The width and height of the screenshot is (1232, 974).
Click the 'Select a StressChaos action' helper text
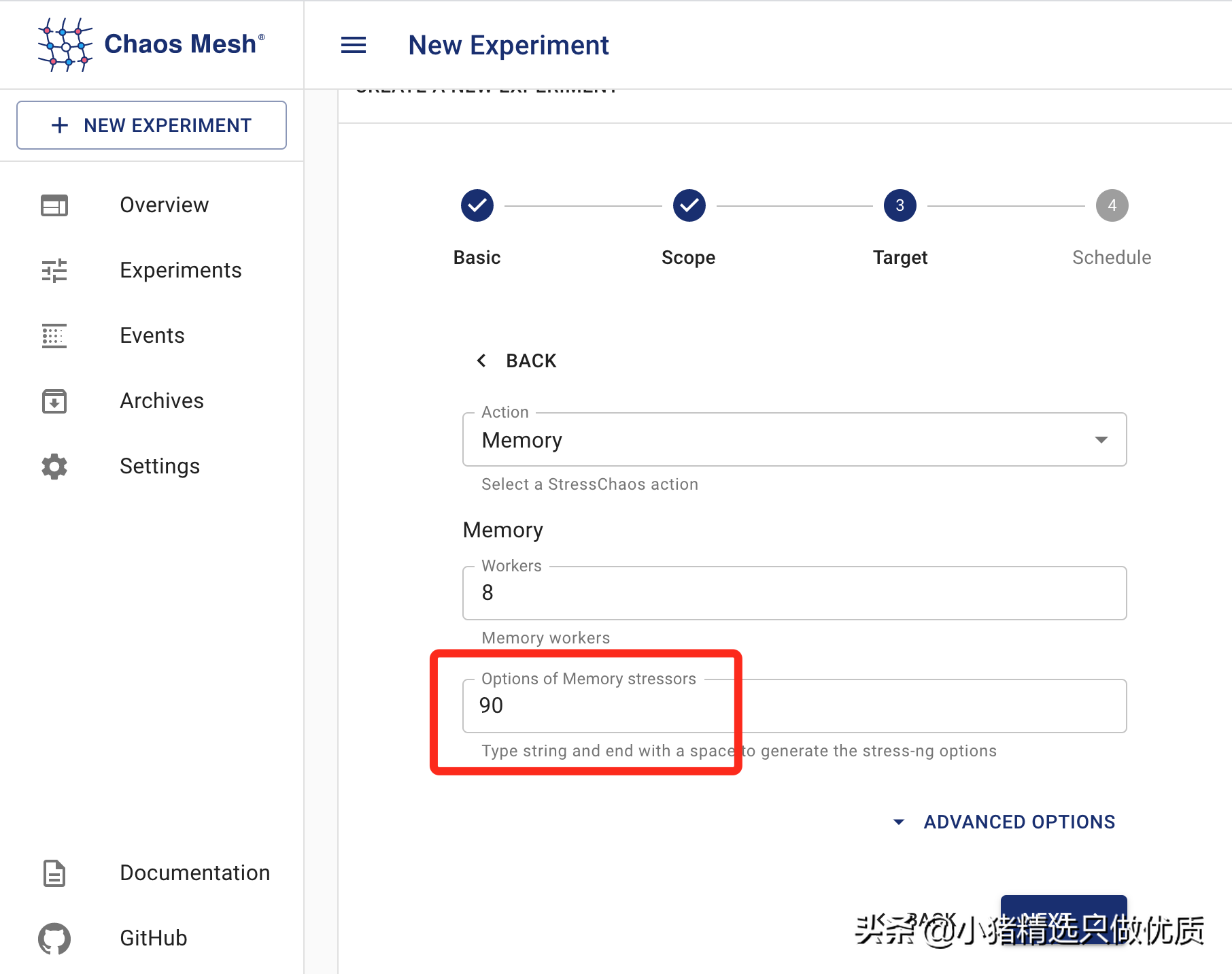pos(590,484)
